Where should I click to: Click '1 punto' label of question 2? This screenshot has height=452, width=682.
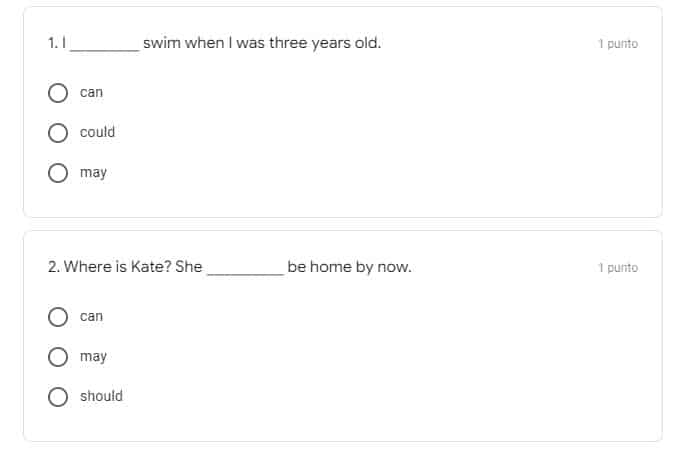click(618, 268)
